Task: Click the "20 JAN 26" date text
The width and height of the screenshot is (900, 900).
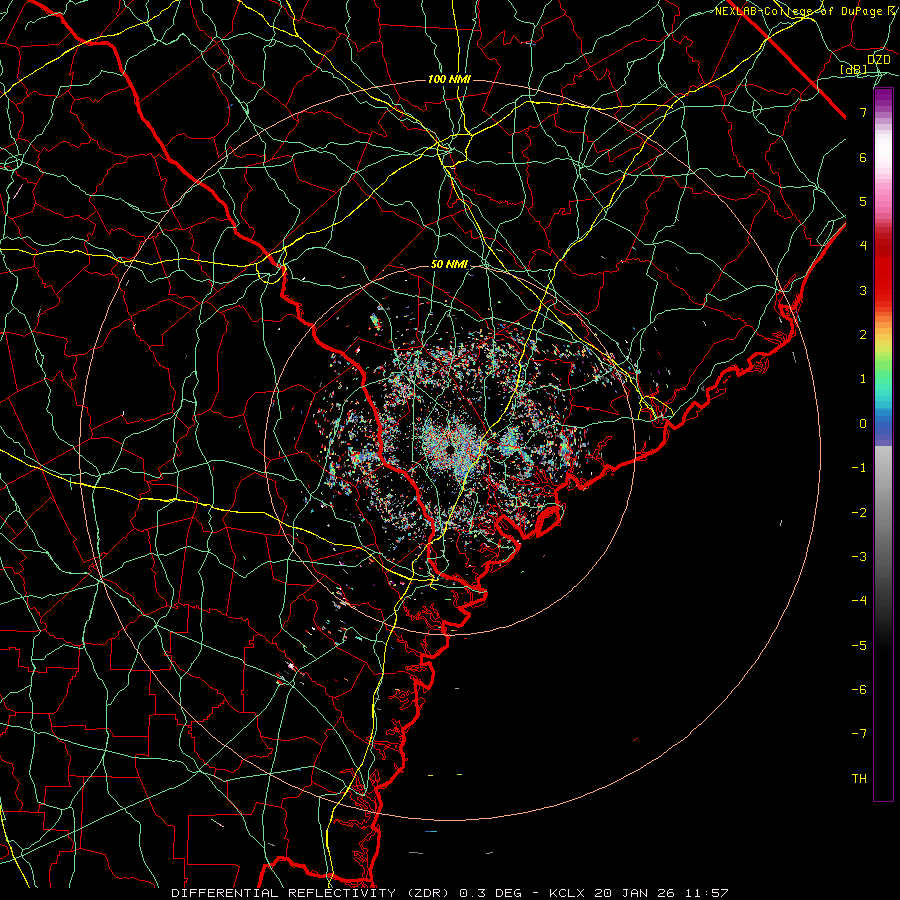Action: click(634, 893)
